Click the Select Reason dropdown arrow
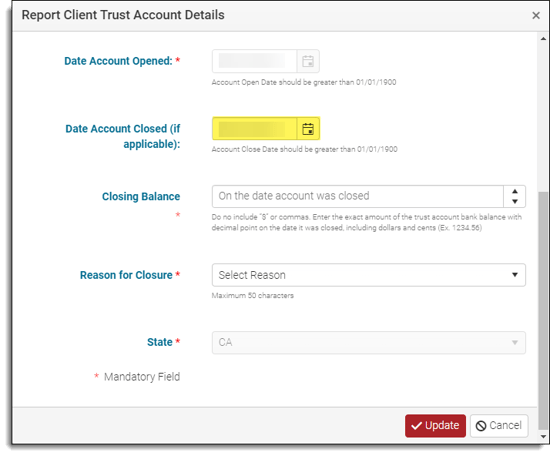Viewport: 550px width, 456px height. [x=515, y=275]
